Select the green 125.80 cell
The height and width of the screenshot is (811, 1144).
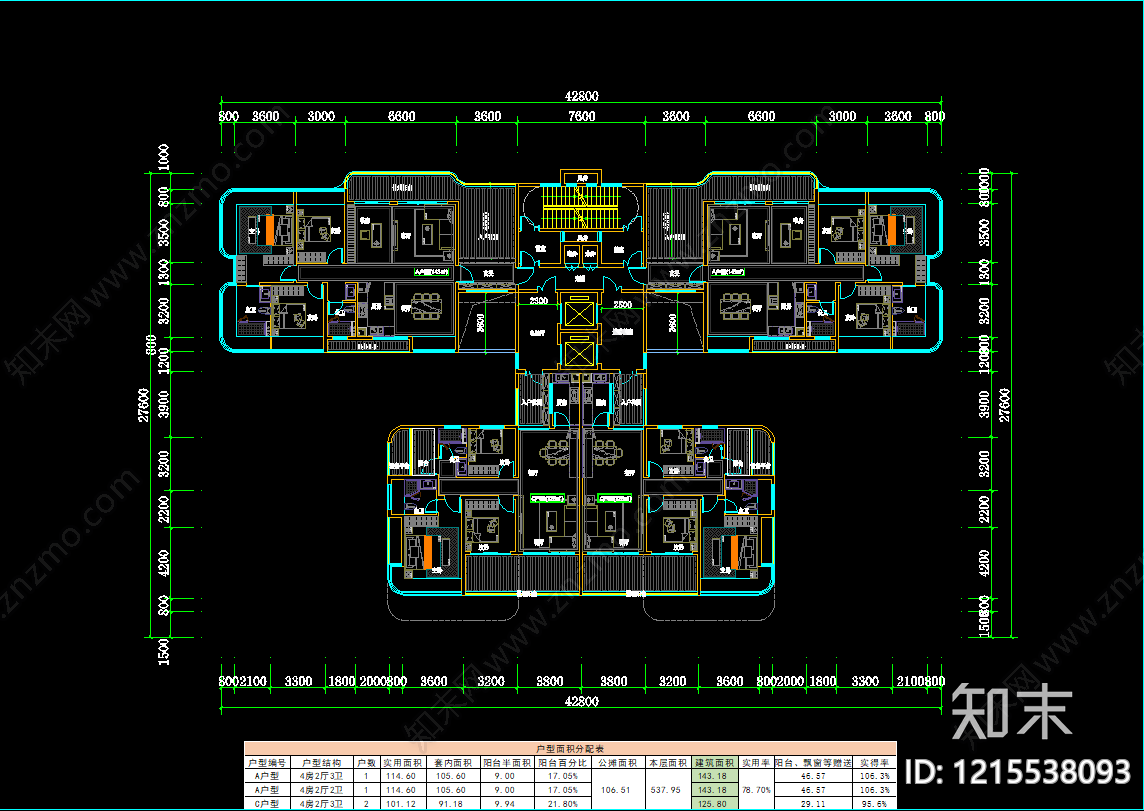714,803
